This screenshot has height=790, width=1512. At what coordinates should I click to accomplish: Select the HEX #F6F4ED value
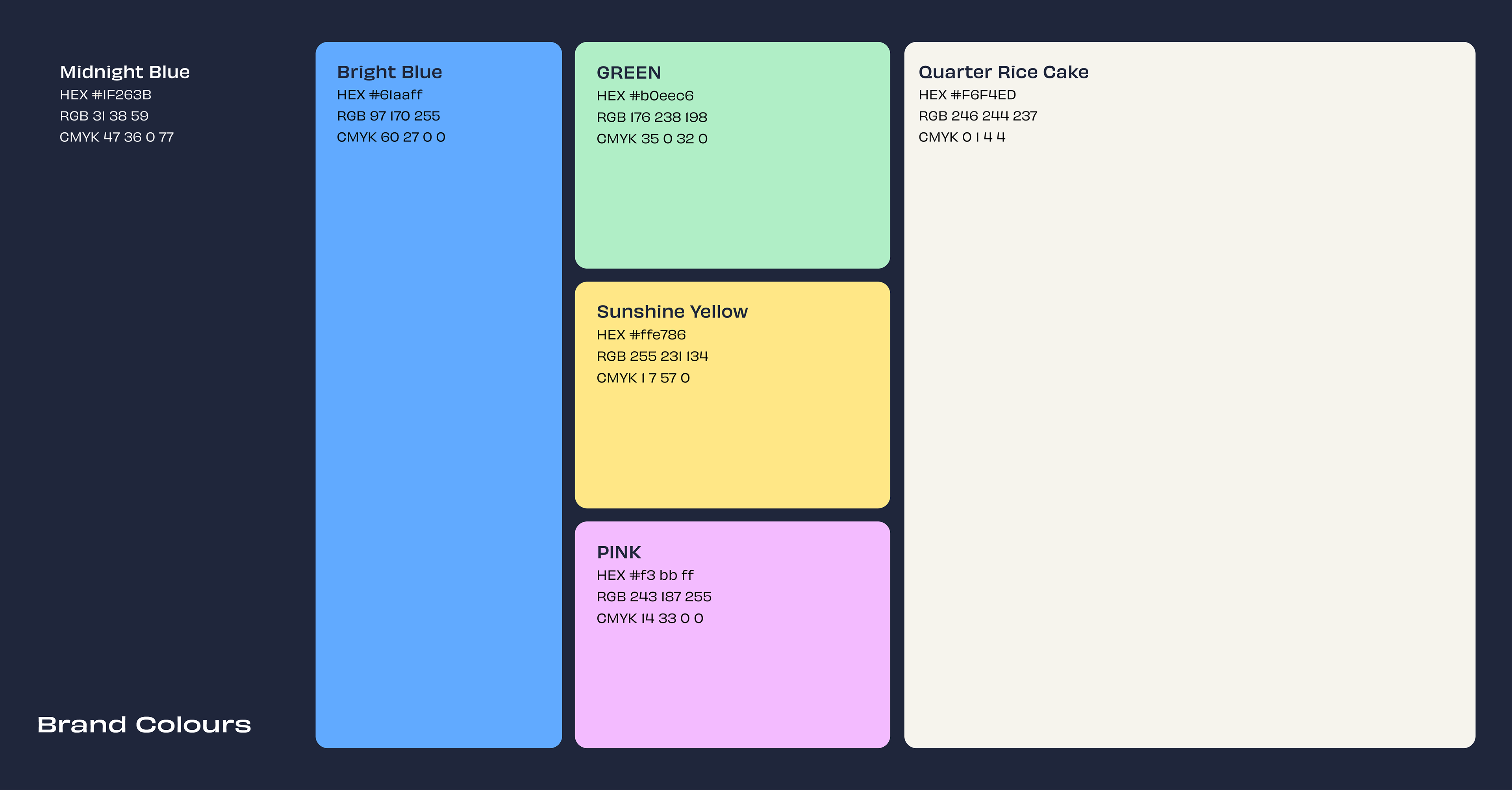pyautogui.click(x=967, y=95)
